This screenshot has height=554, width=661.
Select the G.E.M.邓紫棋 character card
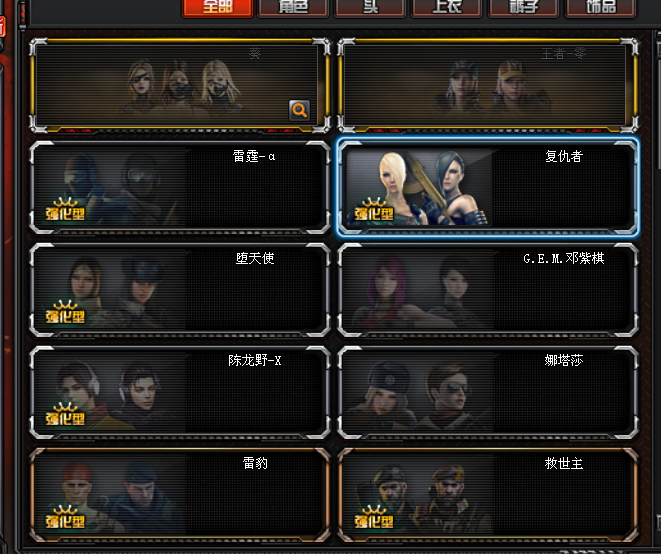tap(488, 290)
